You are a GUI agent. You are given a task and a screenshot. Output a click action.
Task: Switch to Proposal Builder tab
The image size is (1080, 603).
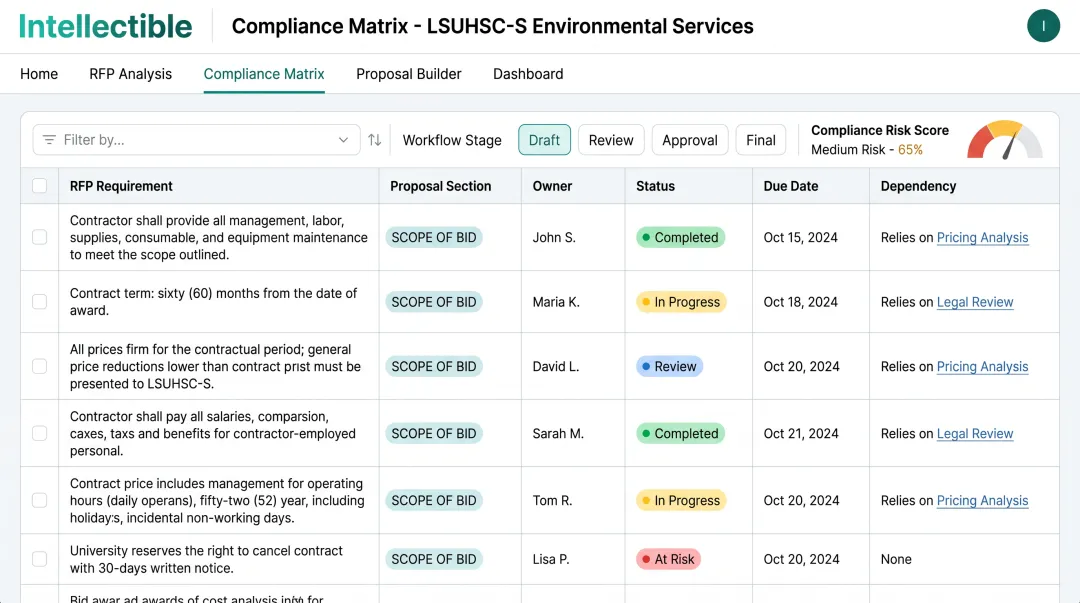click(x=408, y=74)
